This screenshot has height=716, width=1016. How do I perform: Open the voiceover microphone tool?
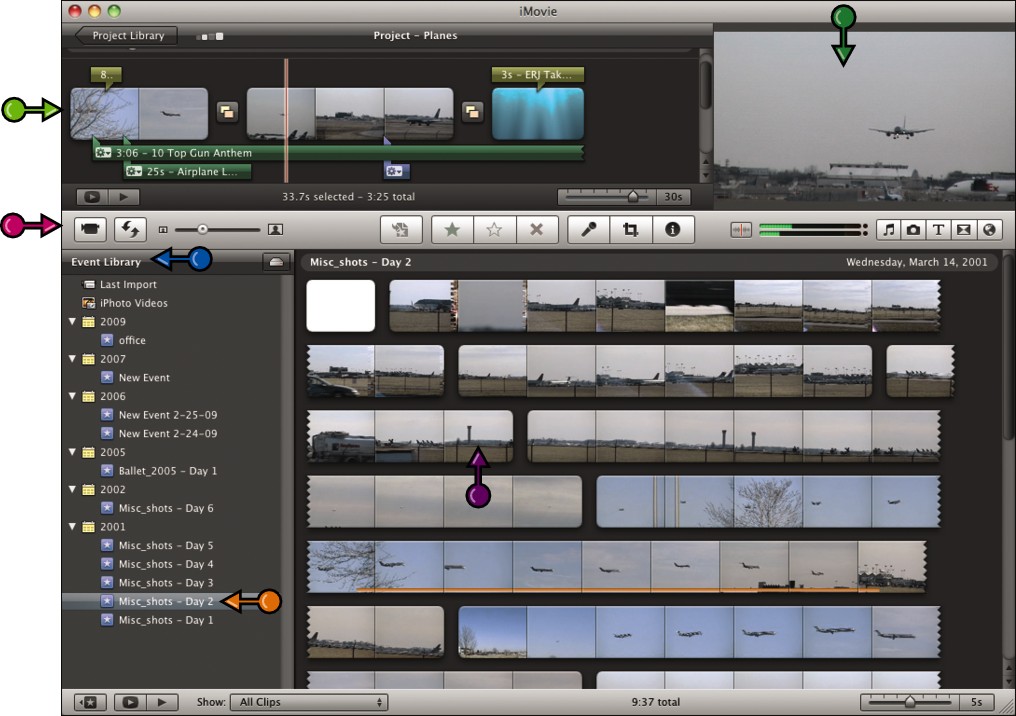pos(588,229)
